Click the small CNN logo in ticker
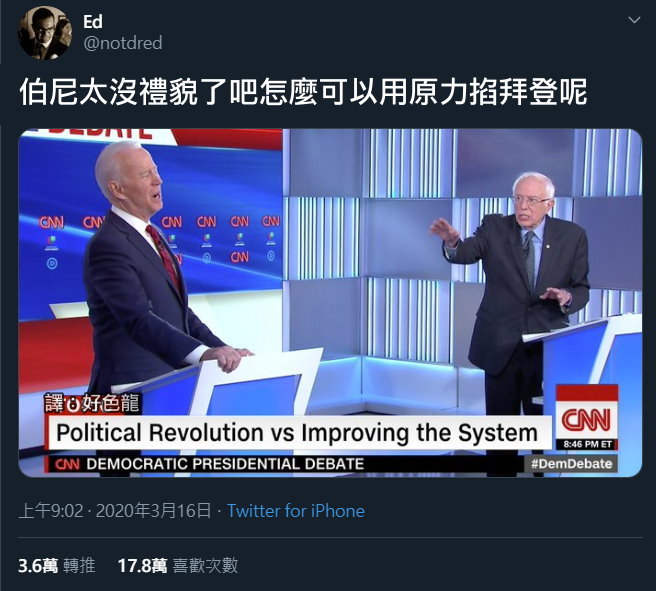Image resolution: width=656 pixels, height=591 pixels. (67, 464)
